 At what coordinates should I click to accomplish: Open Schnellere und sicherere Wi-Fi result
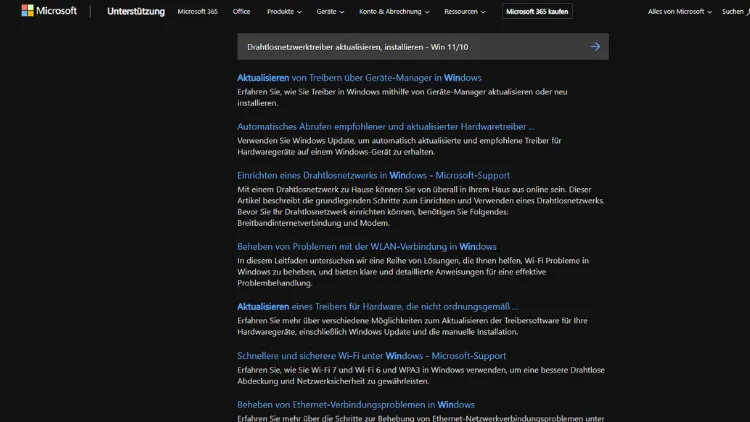(372, 355)
